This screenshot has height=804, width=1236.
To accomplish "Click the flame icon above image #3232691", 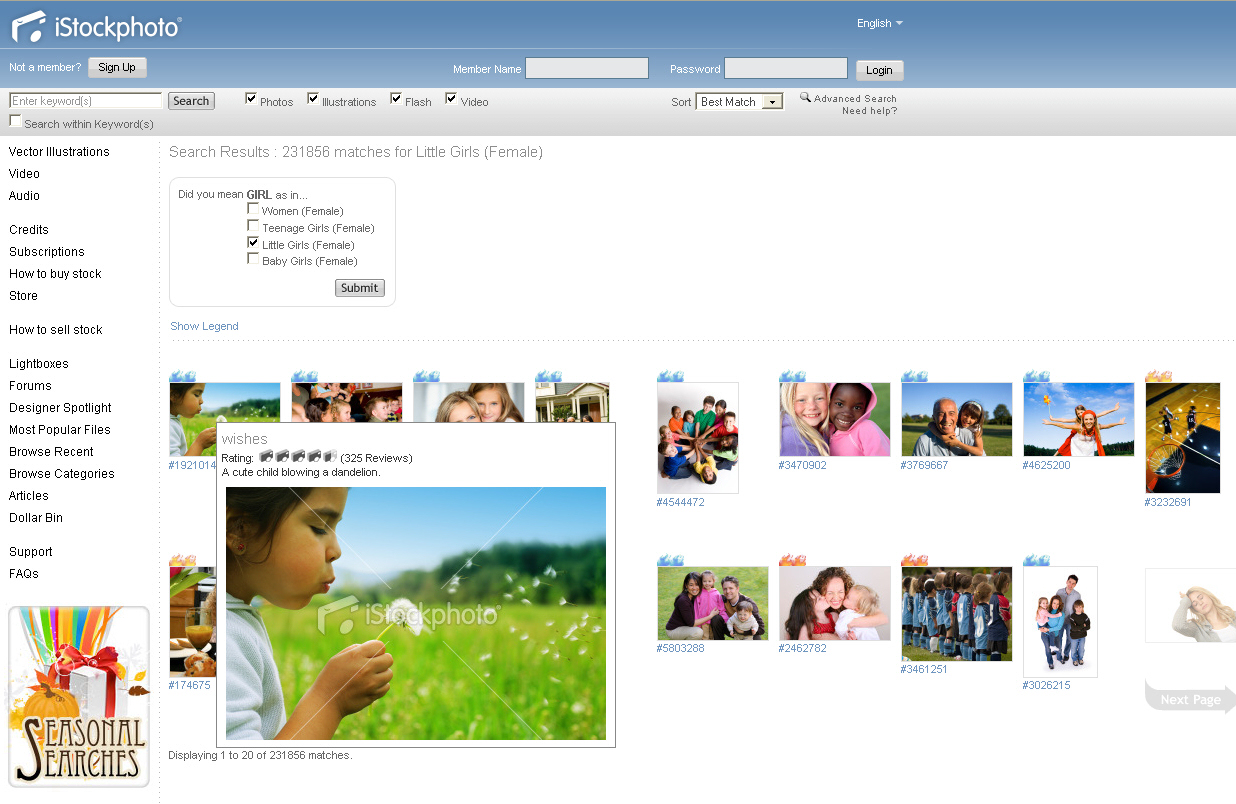I will [x=1158, y=376].
